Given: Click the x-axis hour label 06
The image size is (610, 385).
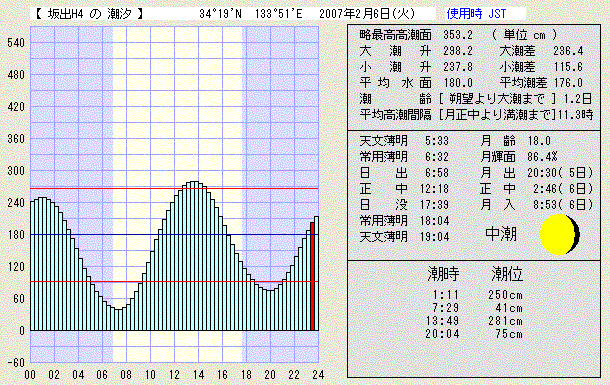Looking at the screenshot, I should (x=102, y=375).
